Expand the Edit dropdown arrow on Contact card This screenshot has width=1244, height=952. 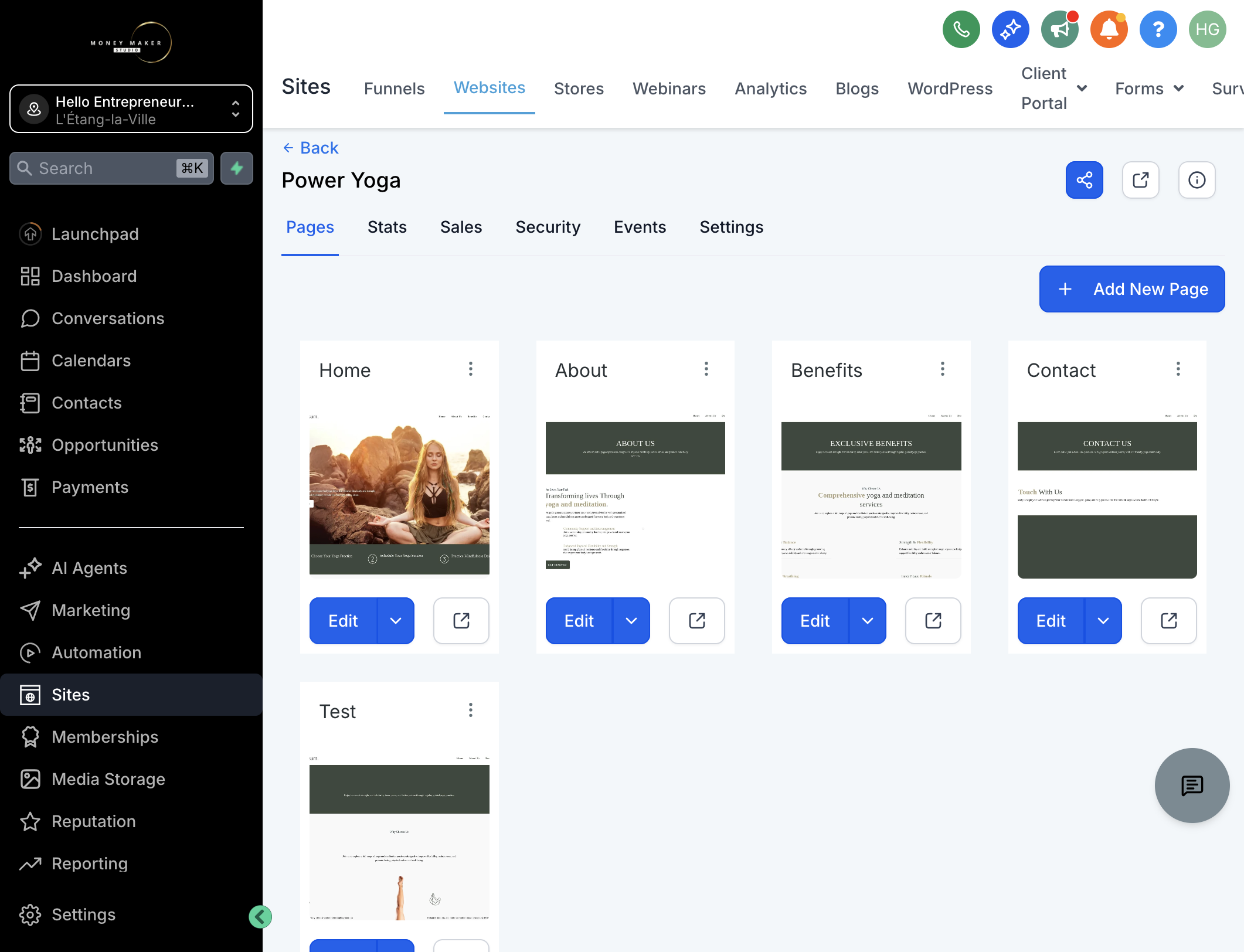pos(1103,621)
